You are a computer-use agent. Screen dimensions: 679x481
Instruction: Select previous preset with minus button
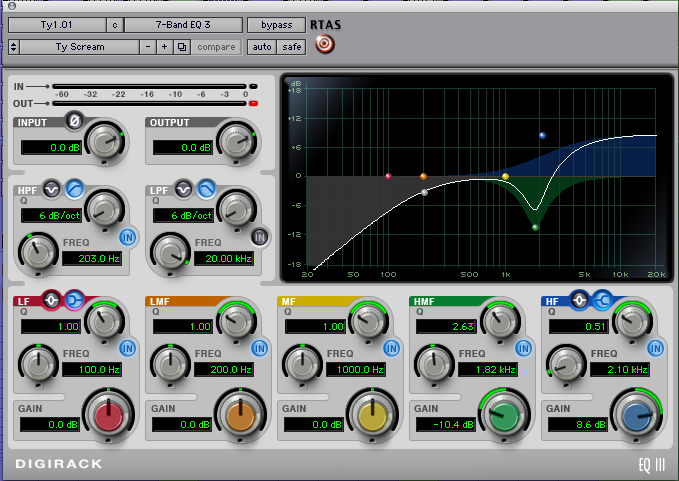pyautogui.click(x=148, y=47)
